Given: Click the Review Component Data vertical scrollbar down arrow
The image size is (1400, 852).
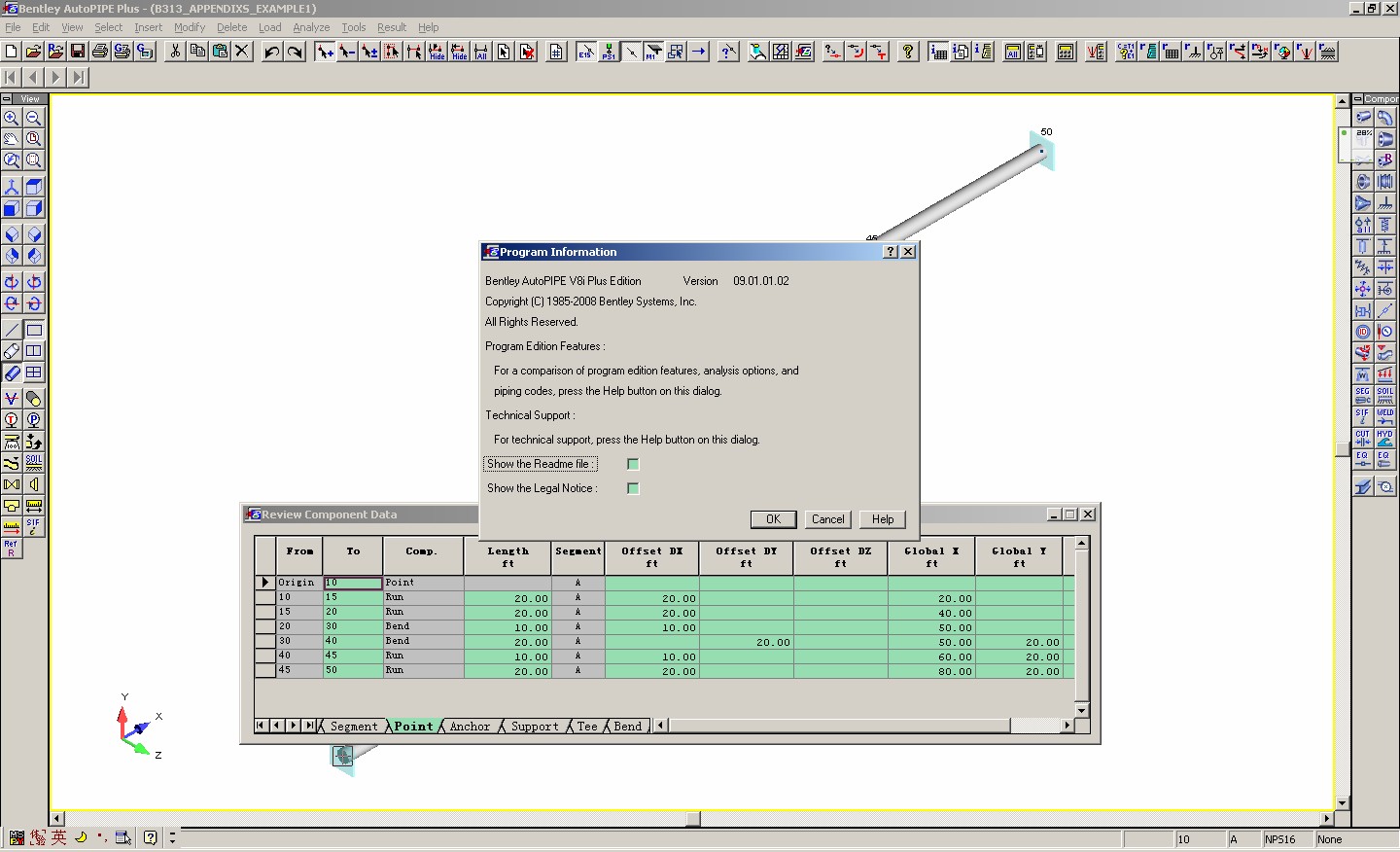Looking at the screenshot, I should tap(1081, 710).
